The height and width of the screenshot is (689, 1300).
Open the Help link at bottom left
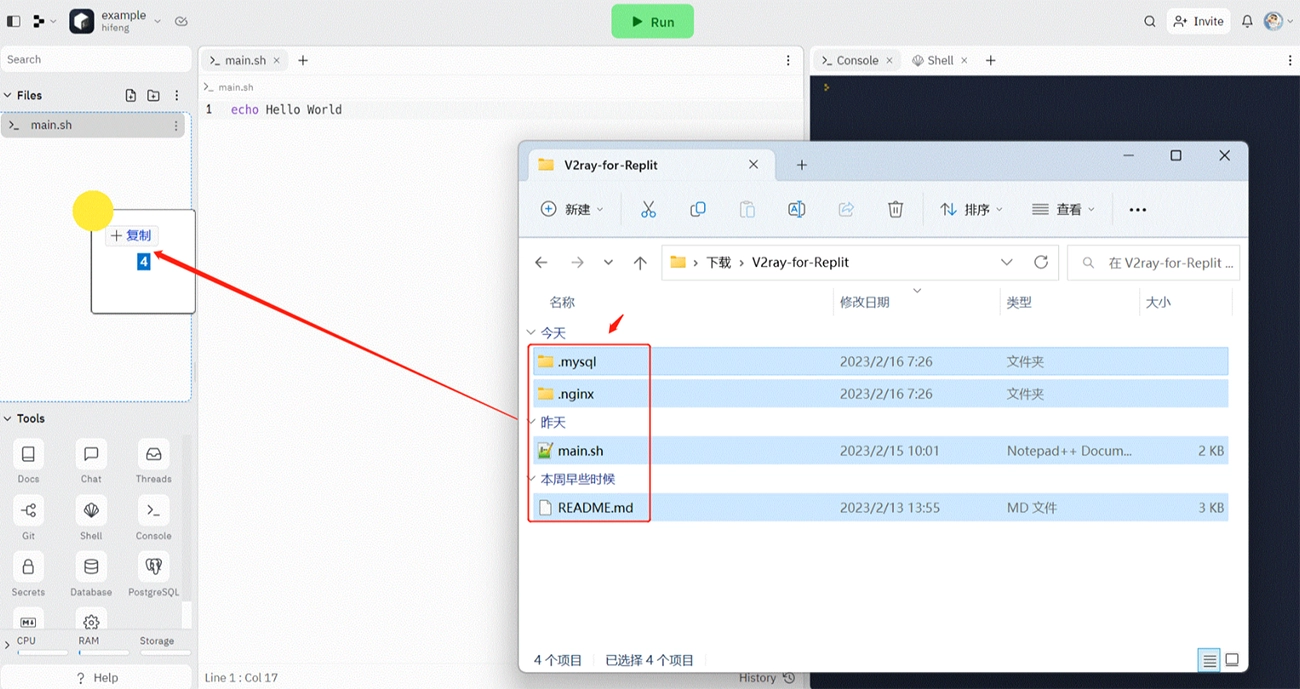pyautogui.click(x=97, y=678)
